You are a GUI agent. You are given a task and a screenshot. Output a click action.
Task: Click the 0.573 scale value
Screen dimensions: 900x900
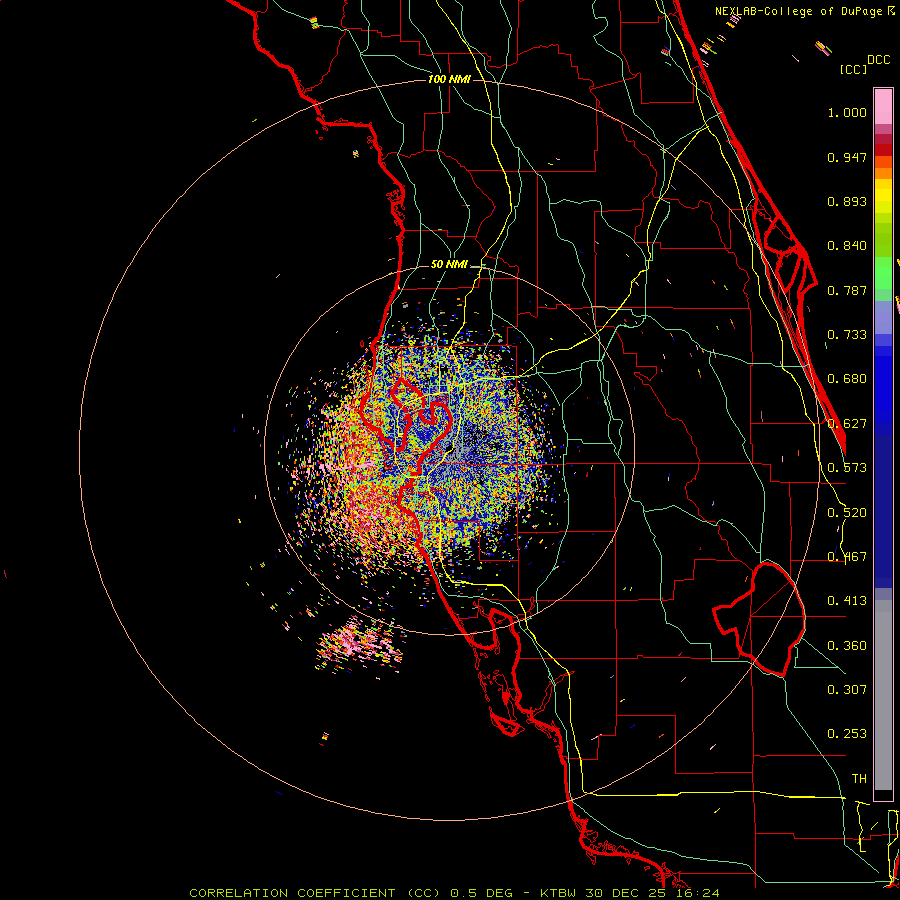[x=847, y=468]
